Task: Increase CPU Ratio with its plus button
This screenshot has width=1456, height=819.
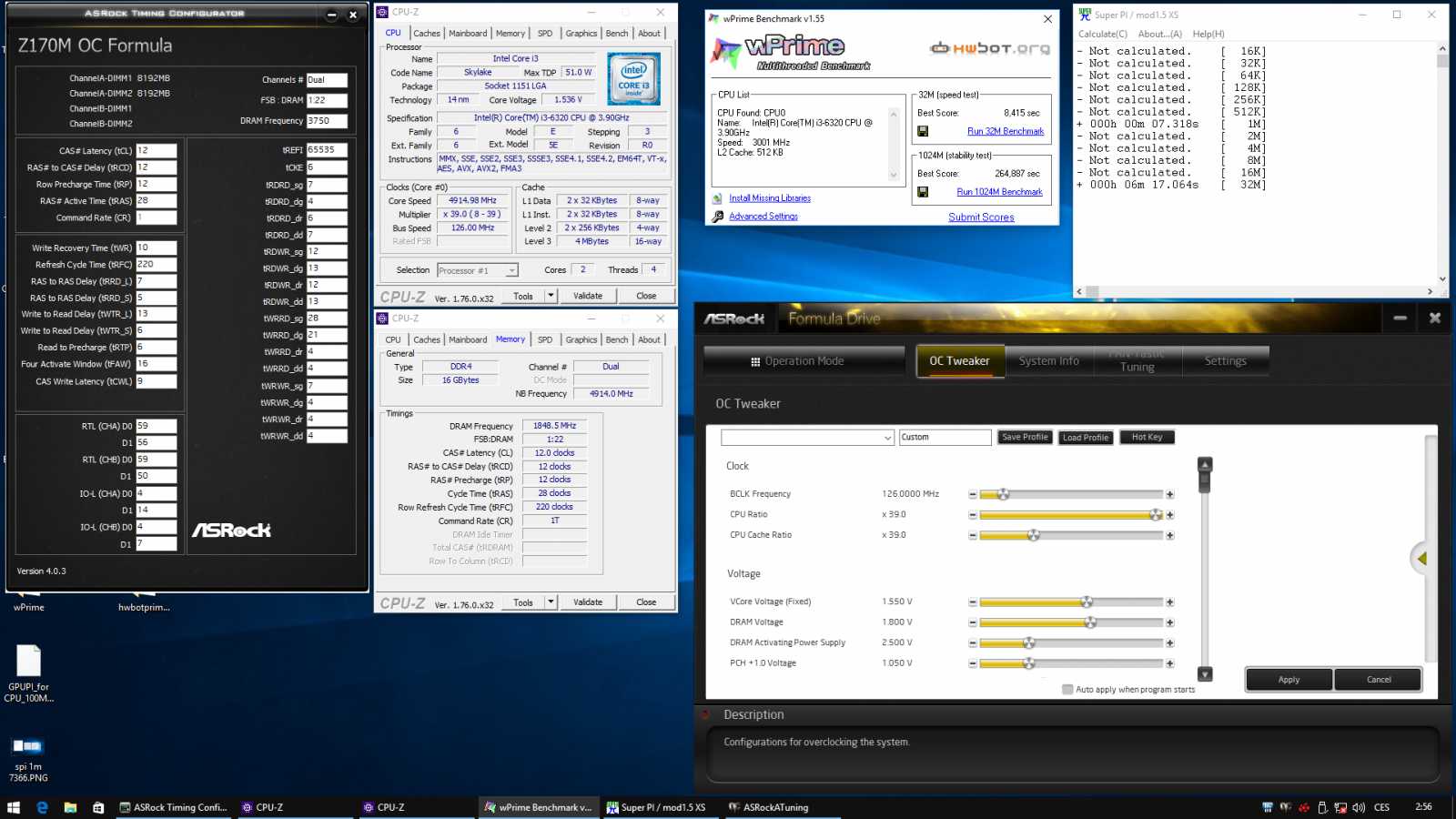Action: 1169,515
